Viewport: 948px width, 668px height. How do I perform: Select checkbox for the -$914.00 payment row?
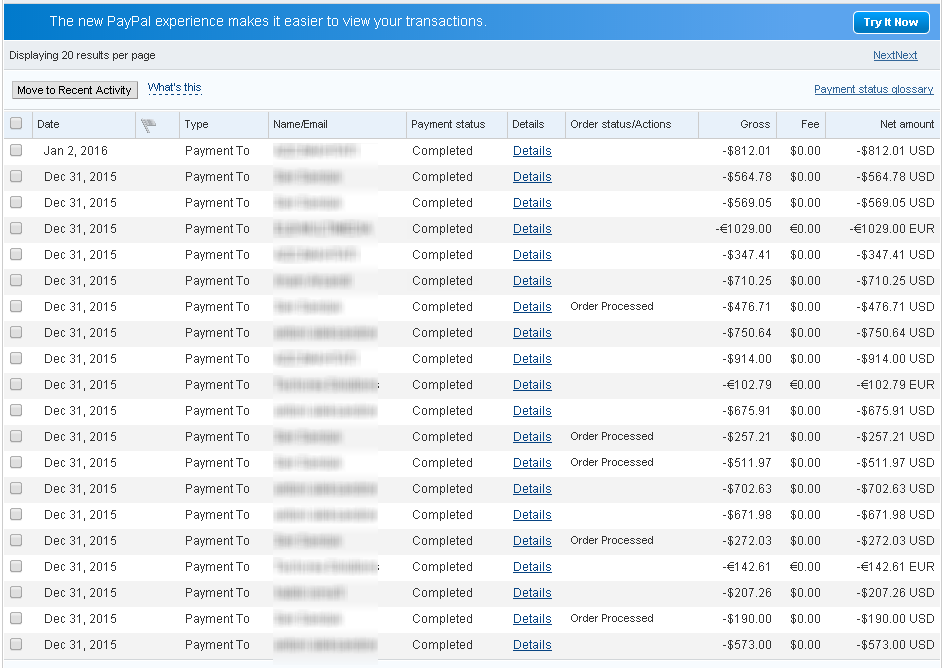pyautogui.click(x=16, y=359)
